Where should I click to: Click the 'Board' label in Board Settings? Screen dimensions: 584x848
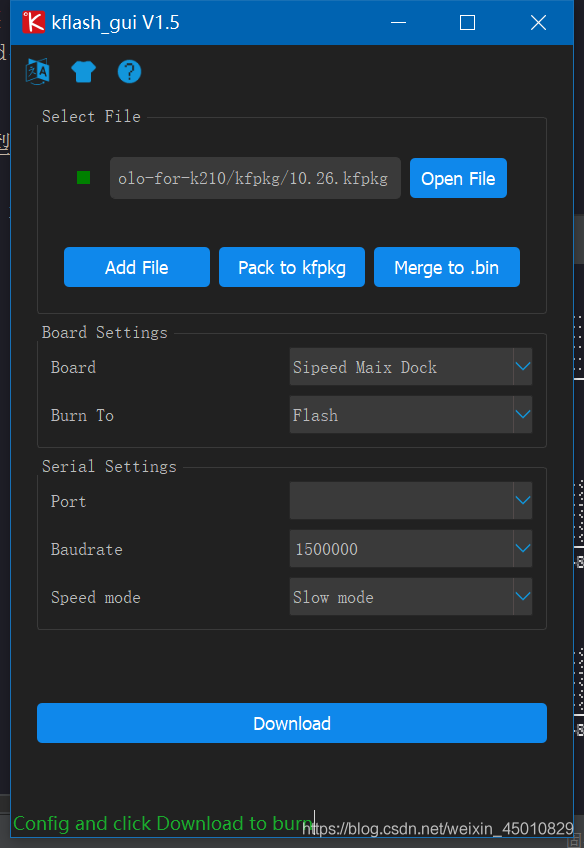pos(73,367)
